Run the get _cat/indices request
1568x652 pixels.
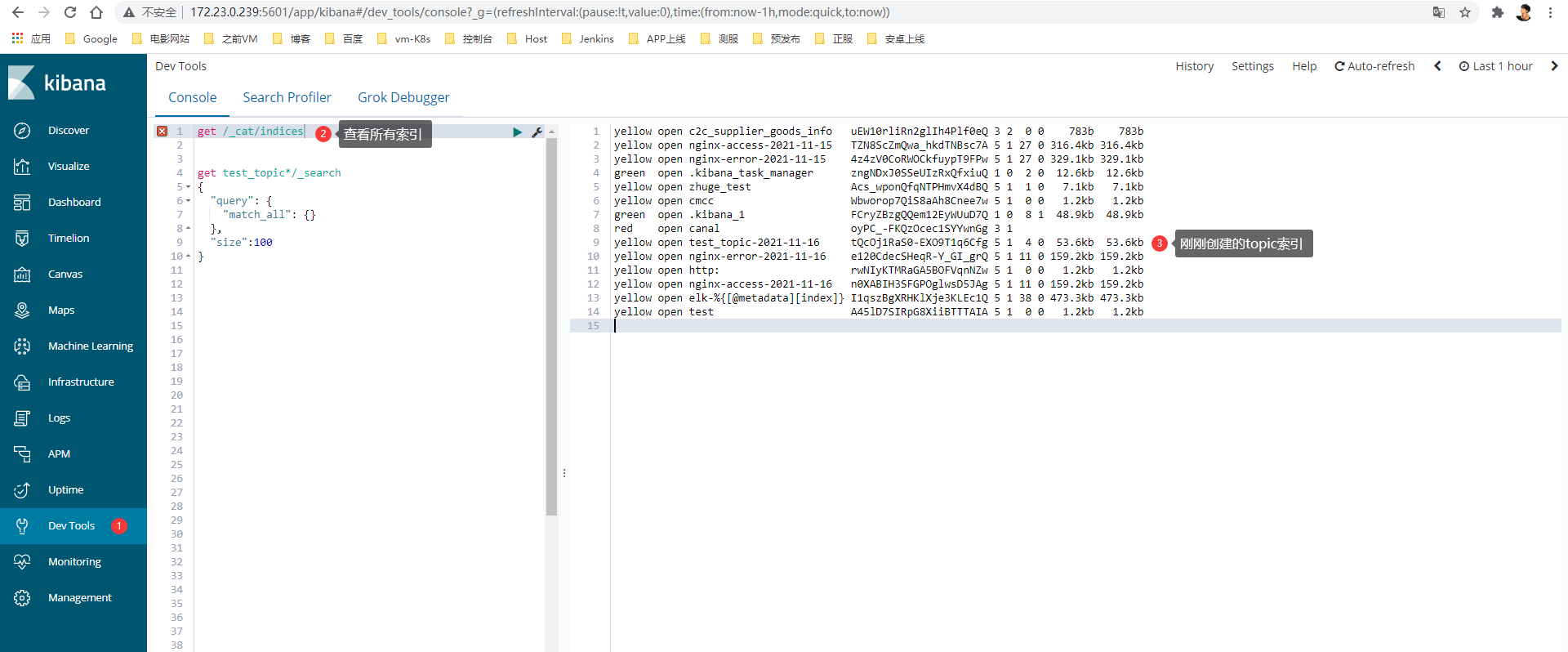[517, 132]
